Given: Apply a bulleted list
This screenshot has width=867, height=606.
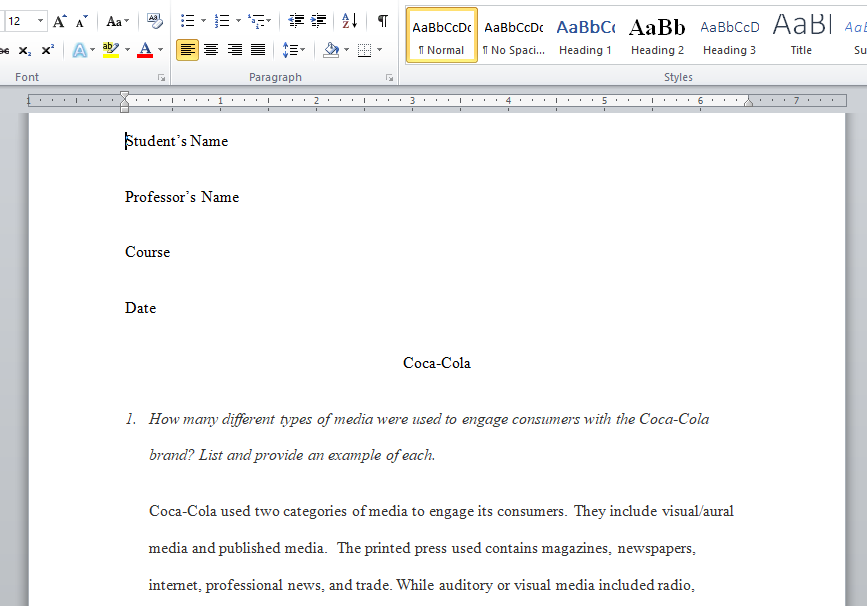Looking at the screenshot, I should coord(187,22).
